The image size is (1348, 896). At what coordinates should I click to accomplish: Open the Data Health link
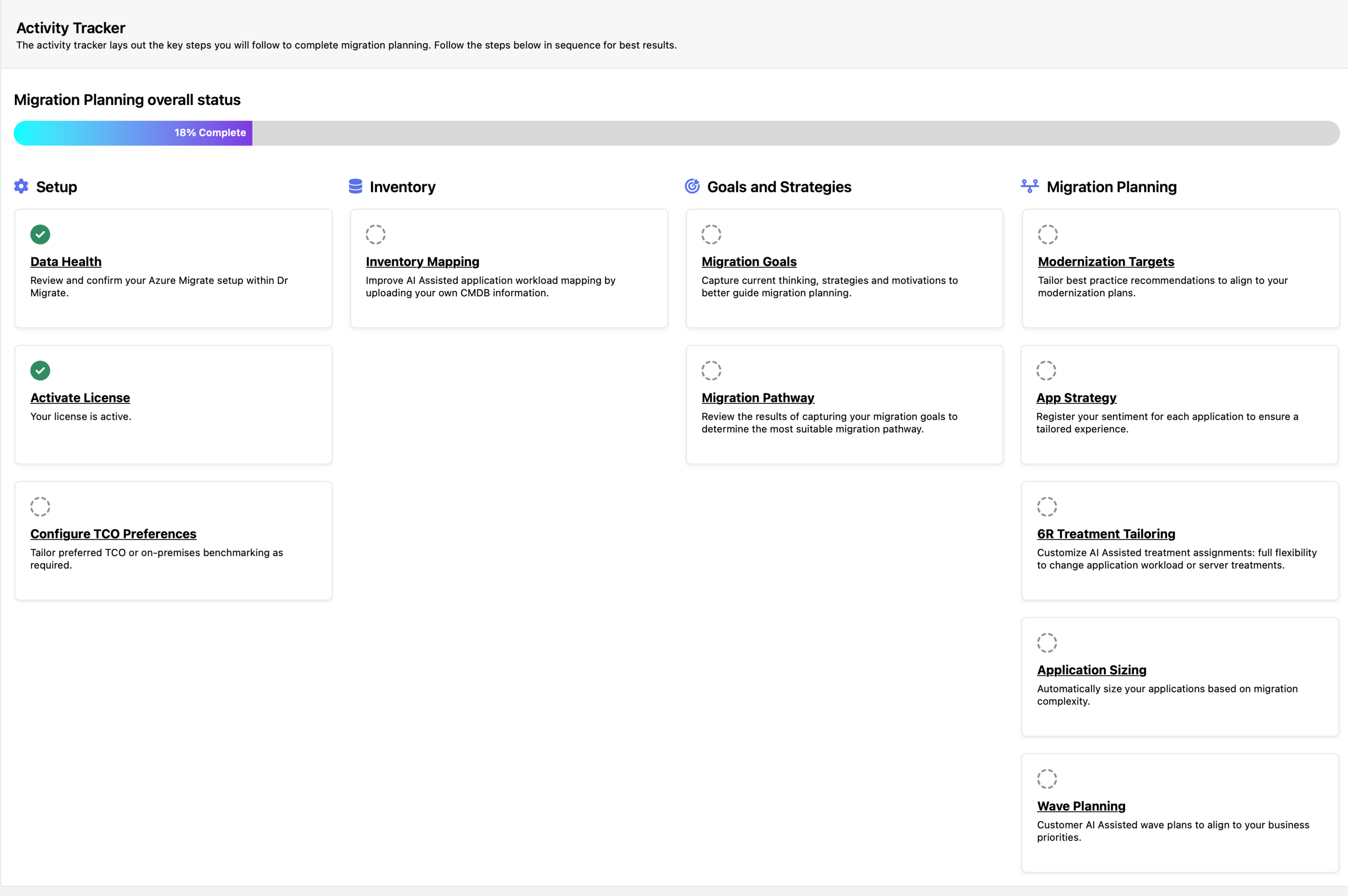pyautogui.click(x=66, y=262)
